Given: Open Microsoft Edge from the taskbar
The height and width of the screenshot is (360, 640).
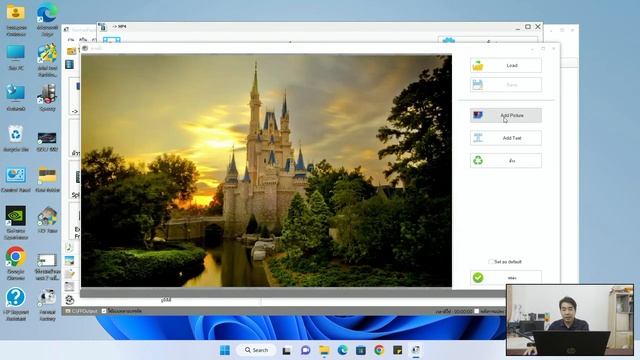Looking at the screenshot, I should (342, 350).
